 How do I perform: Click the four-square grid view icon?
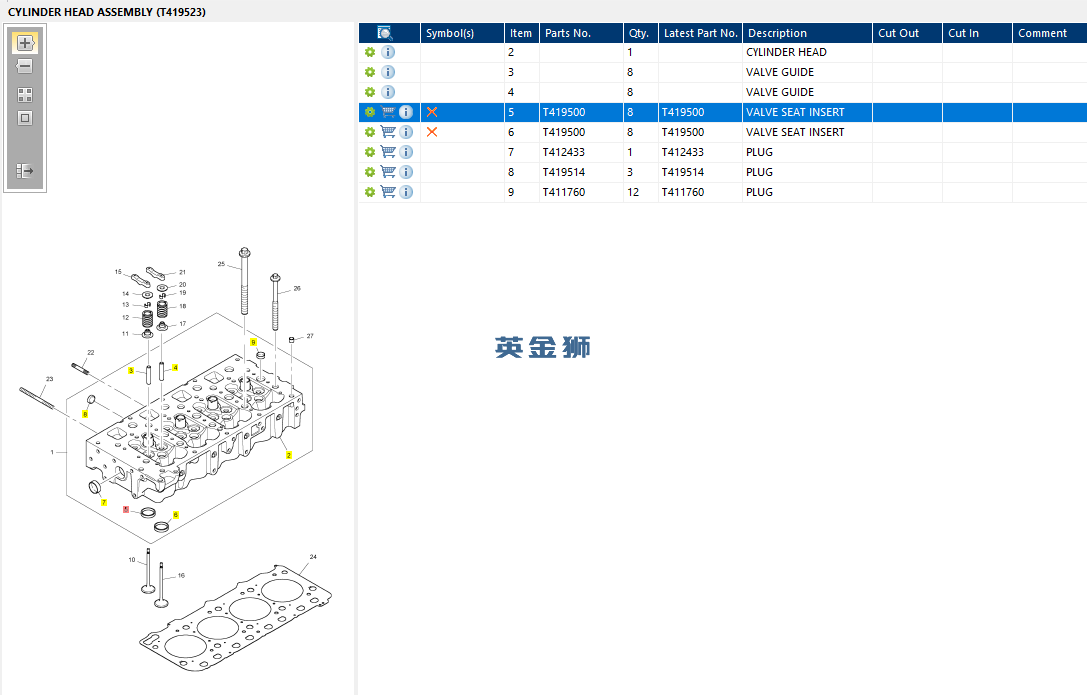(25, 95)
